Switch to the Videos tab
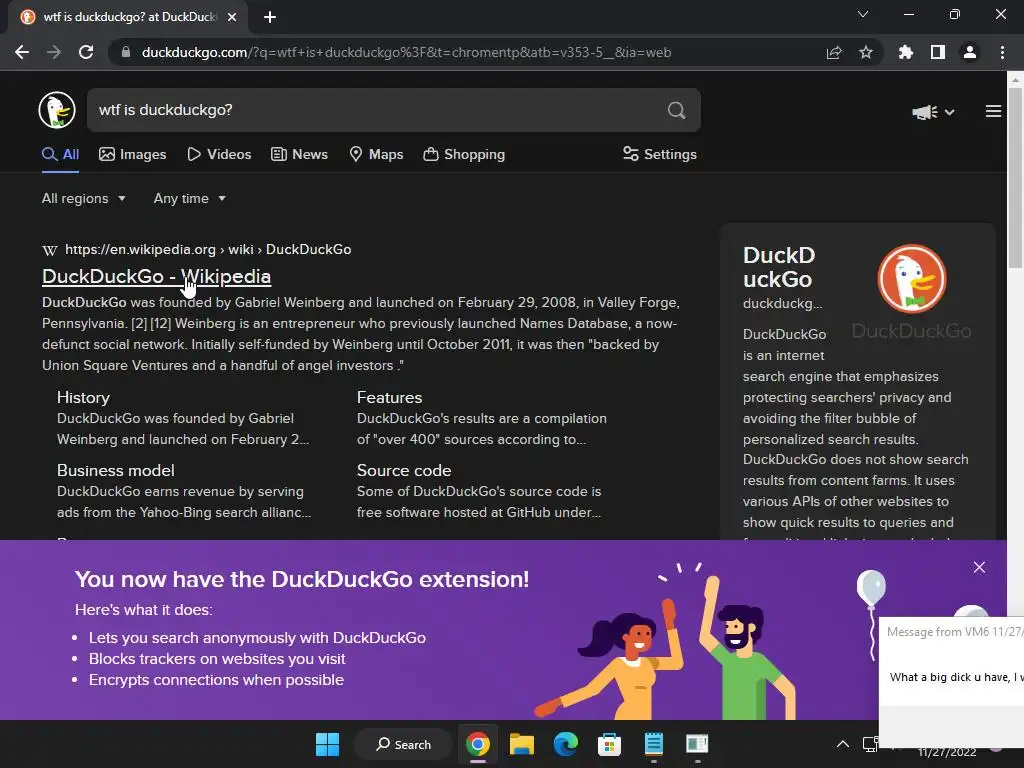Image resolution: width=1024 pixels, height=768 pixels. coord(219,154)
